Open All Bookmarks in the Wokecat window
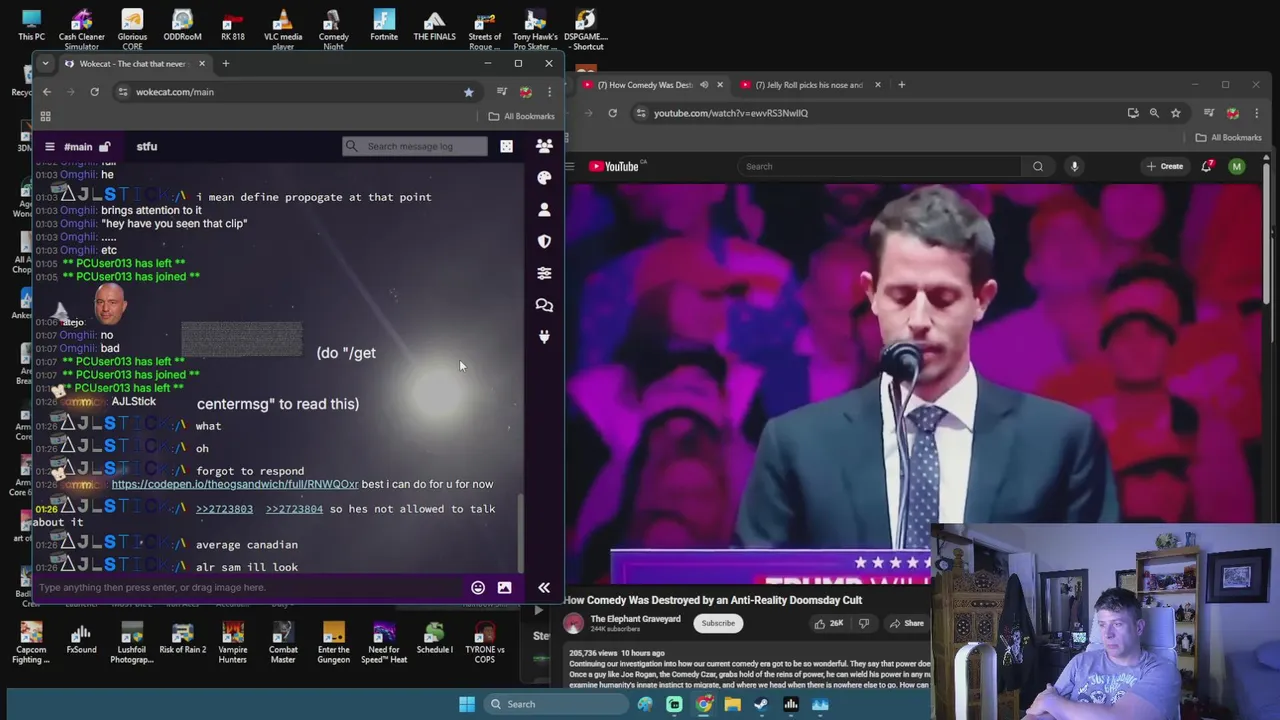This screenshot has width=1280, height=720. tap(521, 116)
